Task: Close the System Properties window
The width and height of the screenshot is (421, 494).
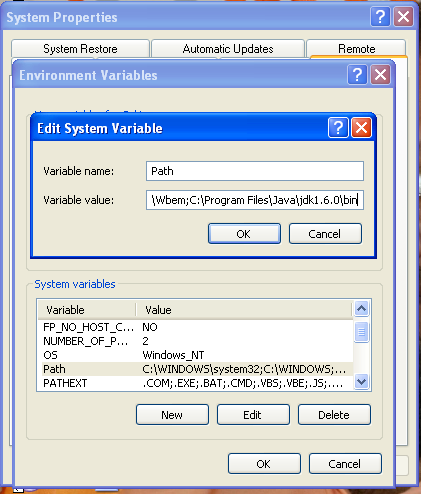Action: [x=403, y=16]
